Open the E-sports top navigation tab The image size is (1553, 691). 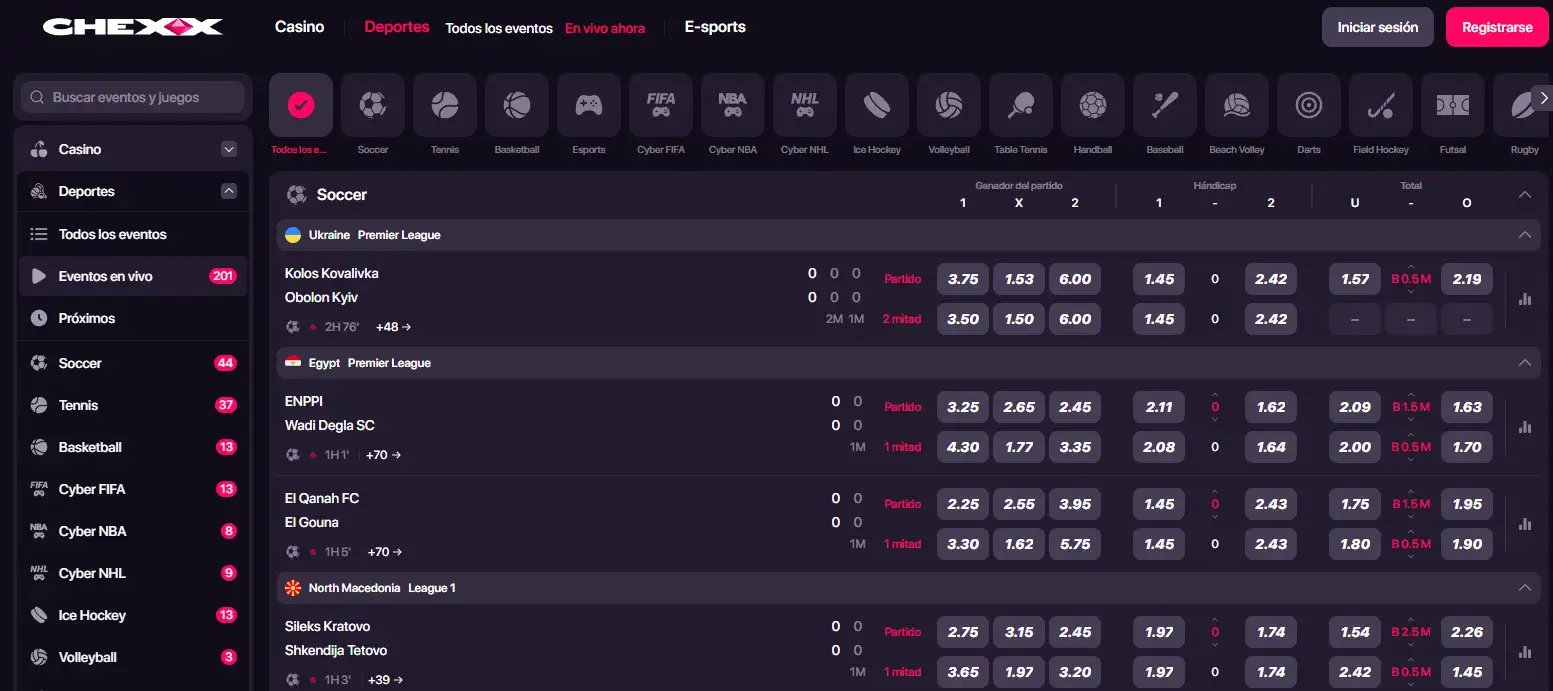click(715, 27)
